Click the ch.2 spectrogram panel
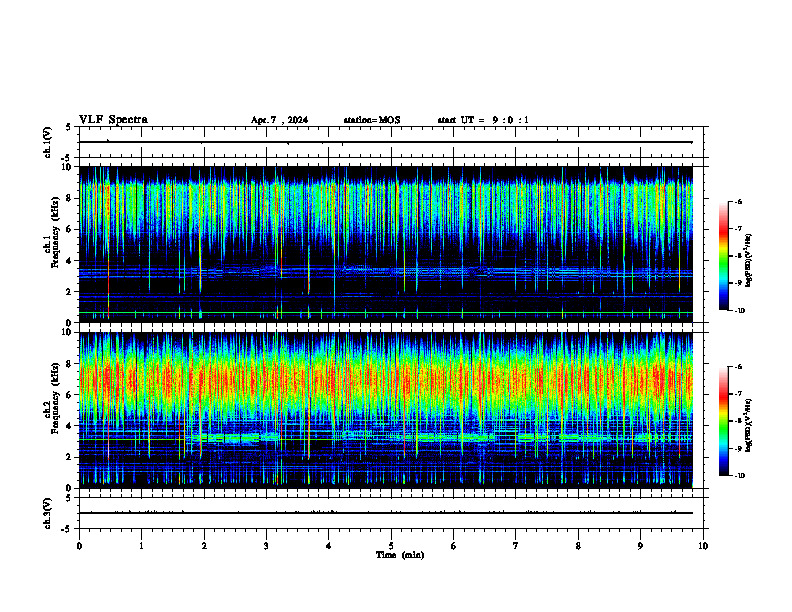The width and height of the screenshot is (792, 612). tap(386, 410)
